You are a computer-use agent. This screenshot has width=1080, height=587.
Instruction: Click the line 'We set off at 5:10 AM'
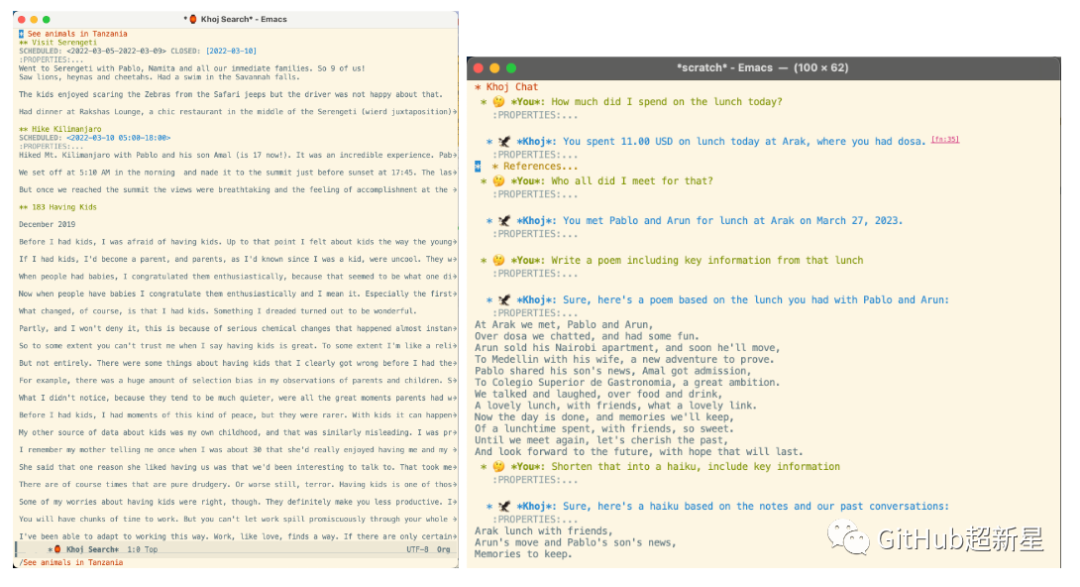point(238,172)
